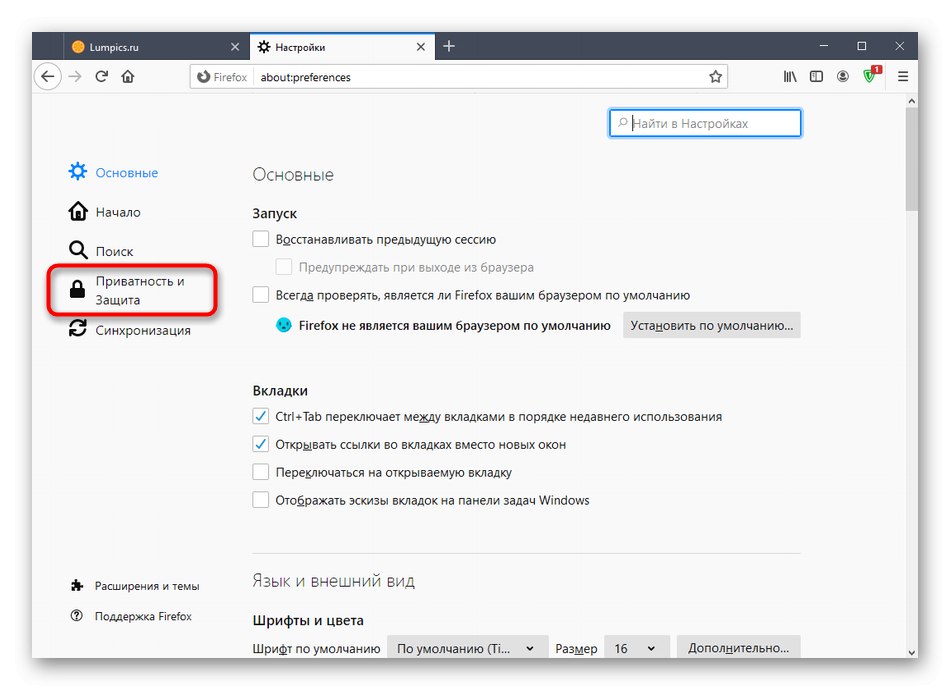Bookmark this page with the star icon
This screenshot has height=690, width=950.
click(x=716, y=77)
